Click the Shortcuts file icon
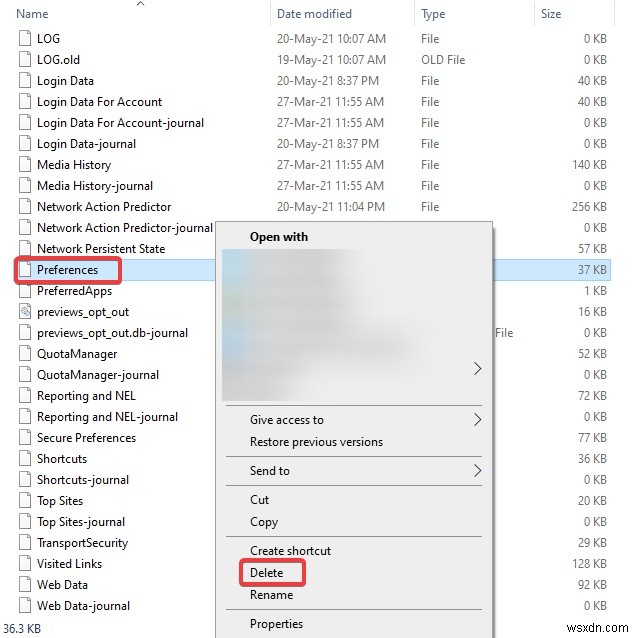This screenshot has height=638, width=640. coord(25,459)
